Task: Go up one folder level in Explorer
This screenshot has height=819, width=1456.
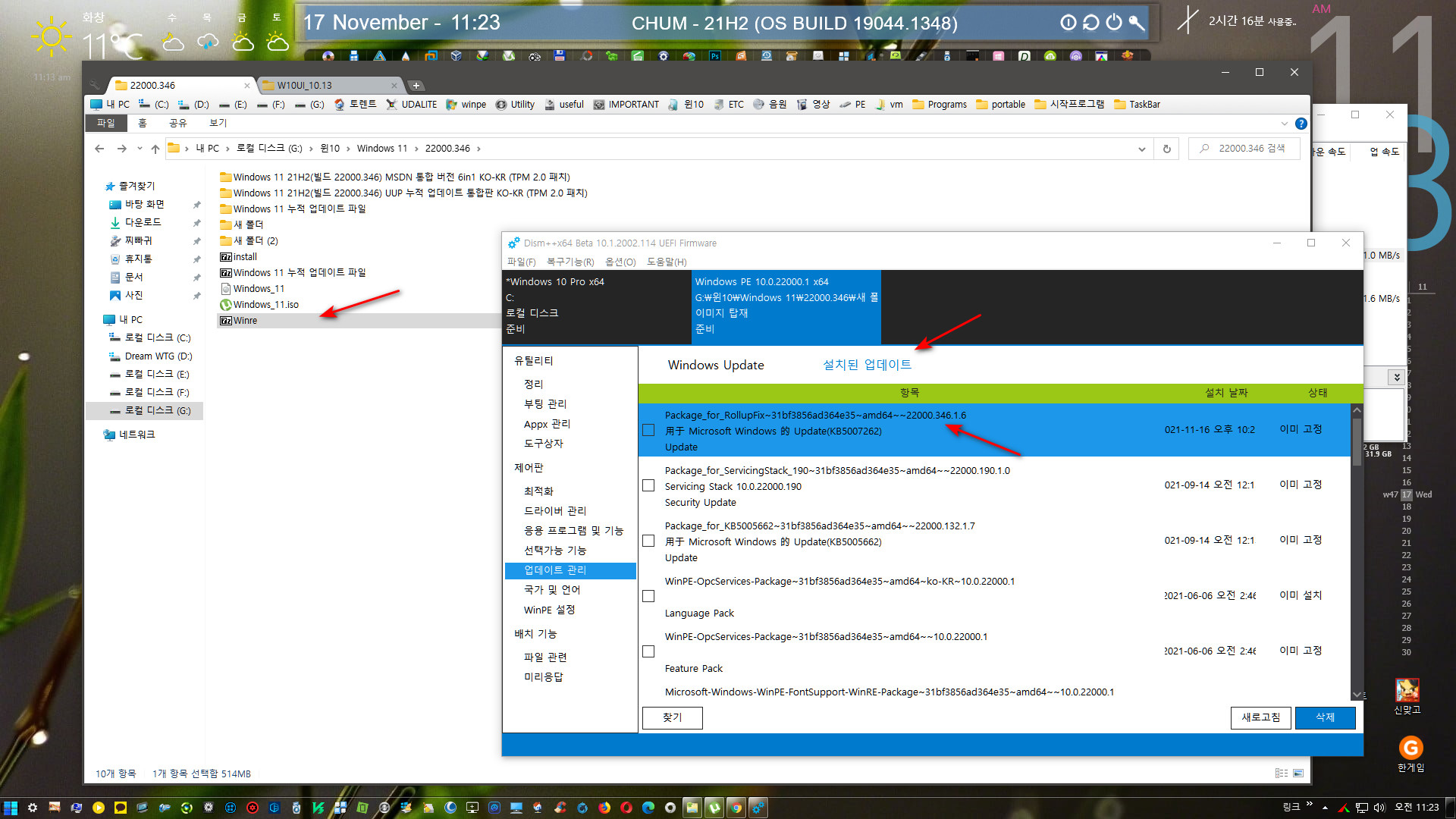Action: (155, 149)
